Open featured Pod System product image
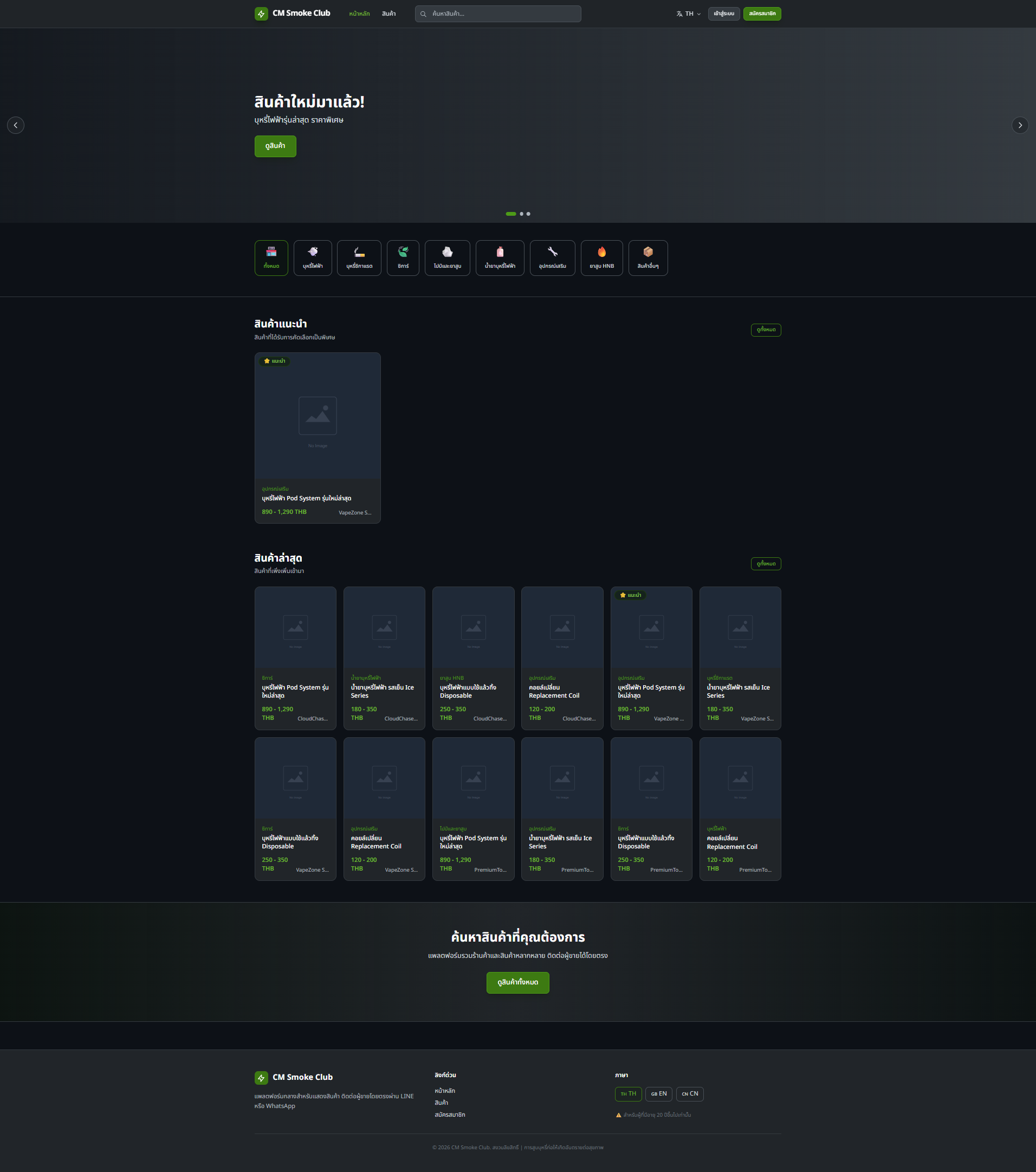The height and width of the screenshot is (1172, 1036). [318, 416]
